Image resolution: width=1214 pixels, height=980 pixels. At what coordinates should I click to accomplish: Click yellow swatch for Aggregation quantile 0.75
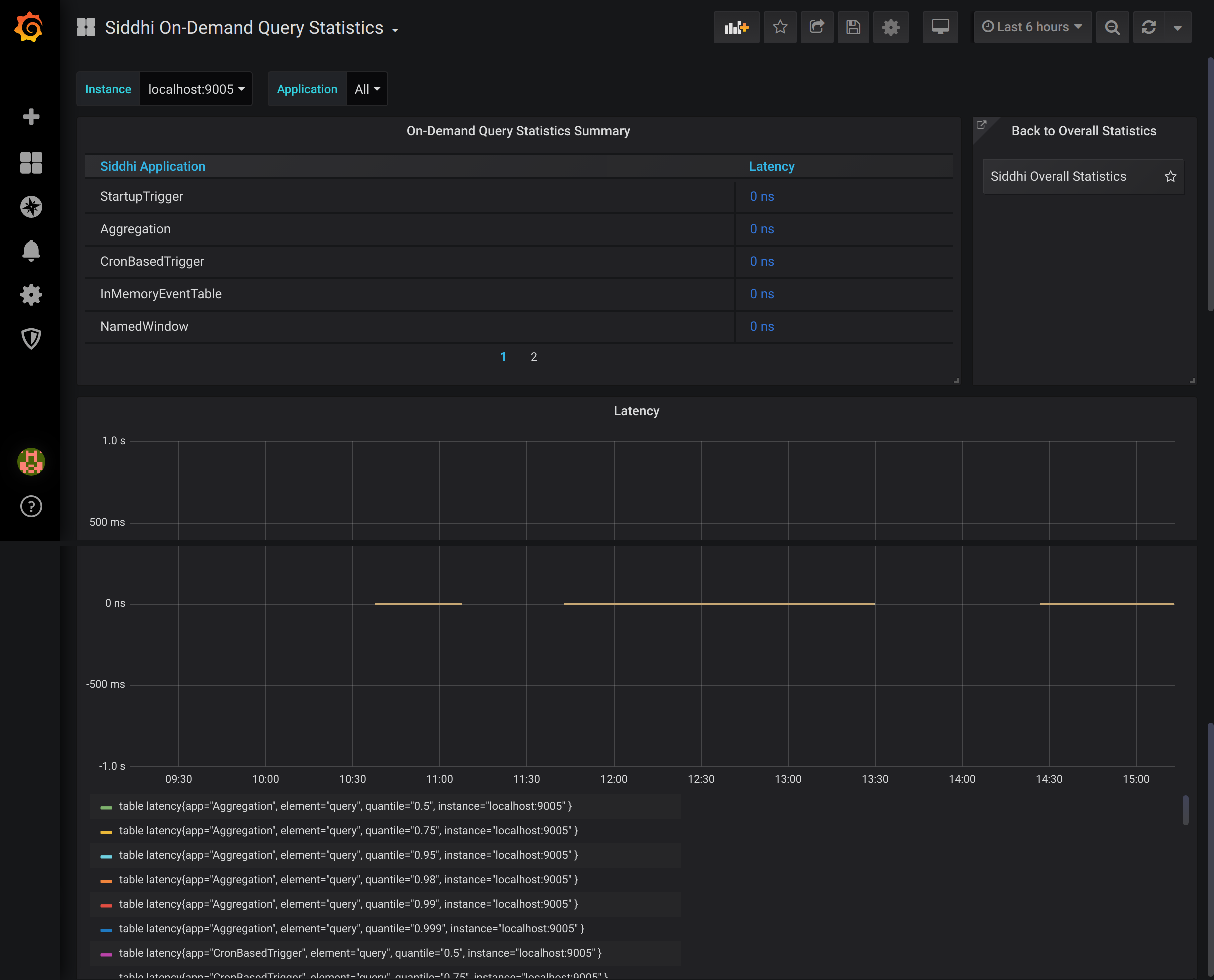[x=106, y=832]
